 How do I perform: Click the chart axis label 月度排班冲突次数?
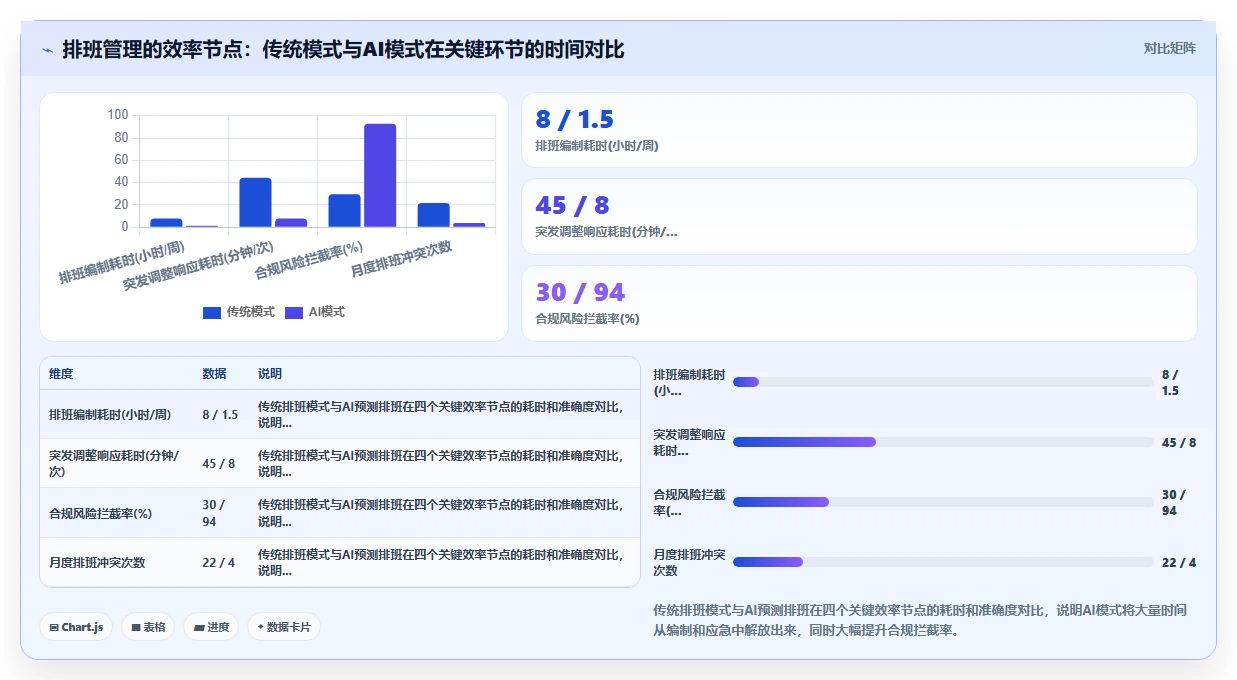[401, 259]
